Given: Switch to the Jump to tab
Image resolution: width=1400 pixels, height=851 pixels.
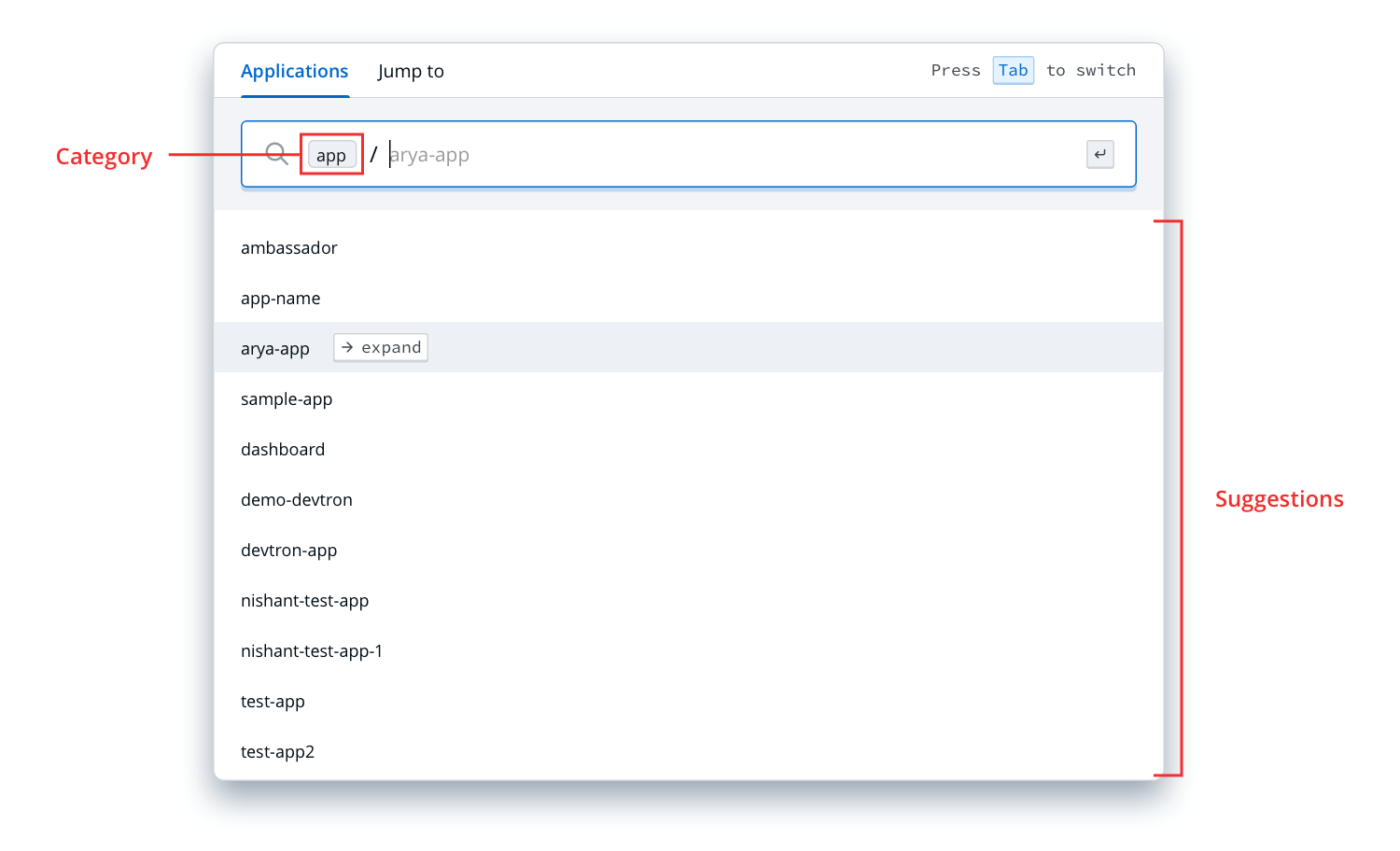Looking at the screenshot, I should click(x=411, y=72).
